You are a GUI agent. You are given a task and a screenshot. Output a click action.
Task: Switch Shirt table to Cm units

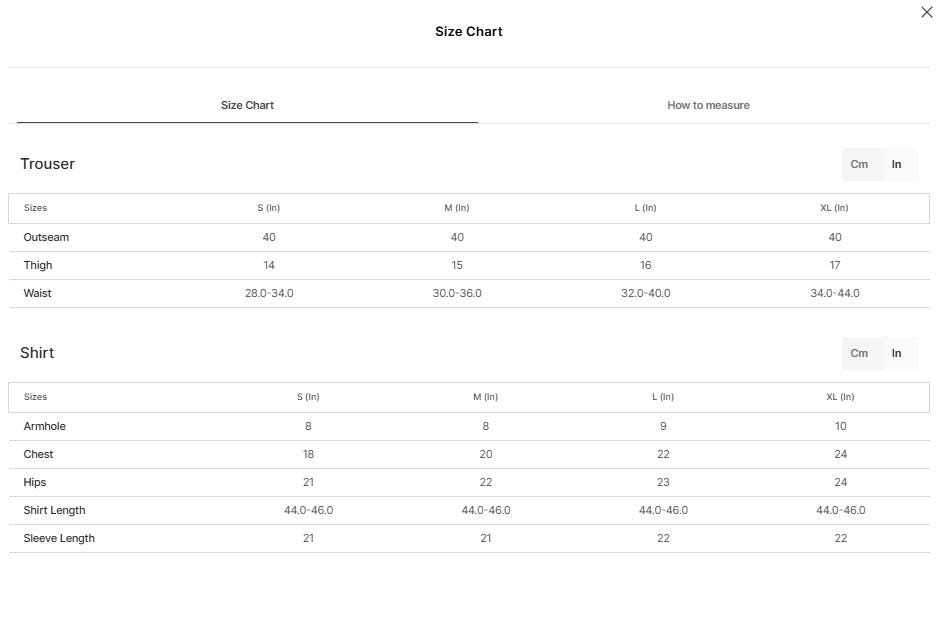point(859,353)
